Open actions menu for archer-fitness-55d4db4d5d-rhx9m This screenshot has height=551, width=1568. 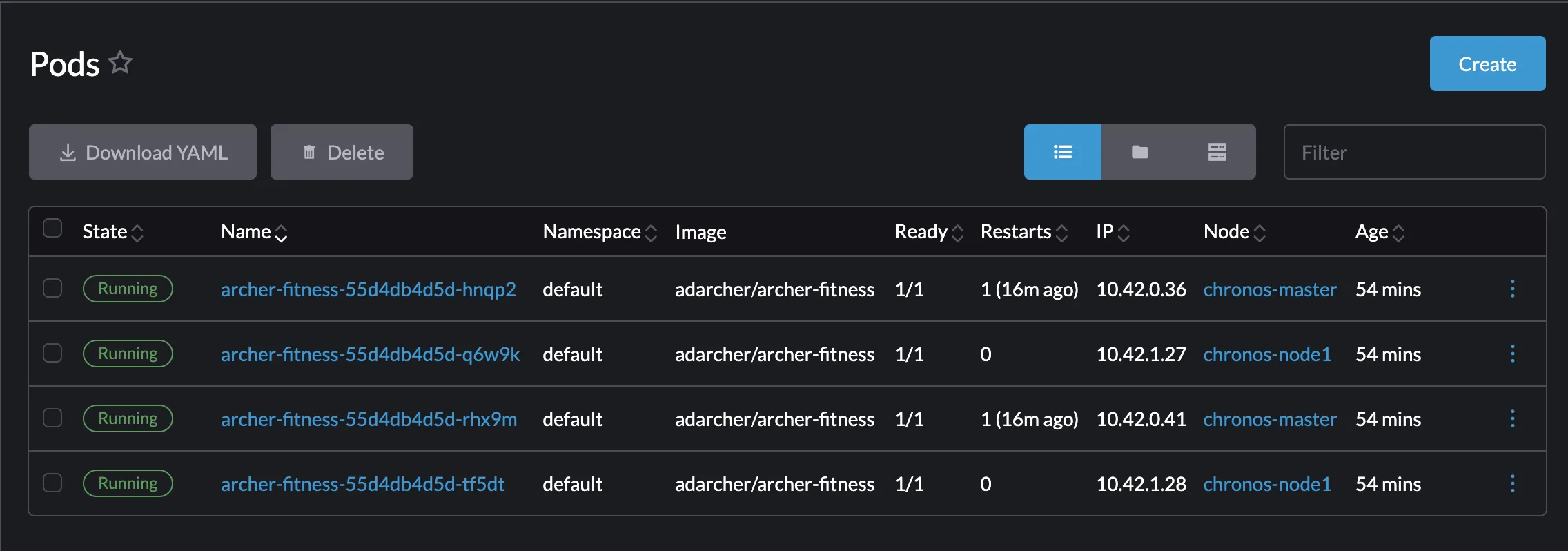1512,418
